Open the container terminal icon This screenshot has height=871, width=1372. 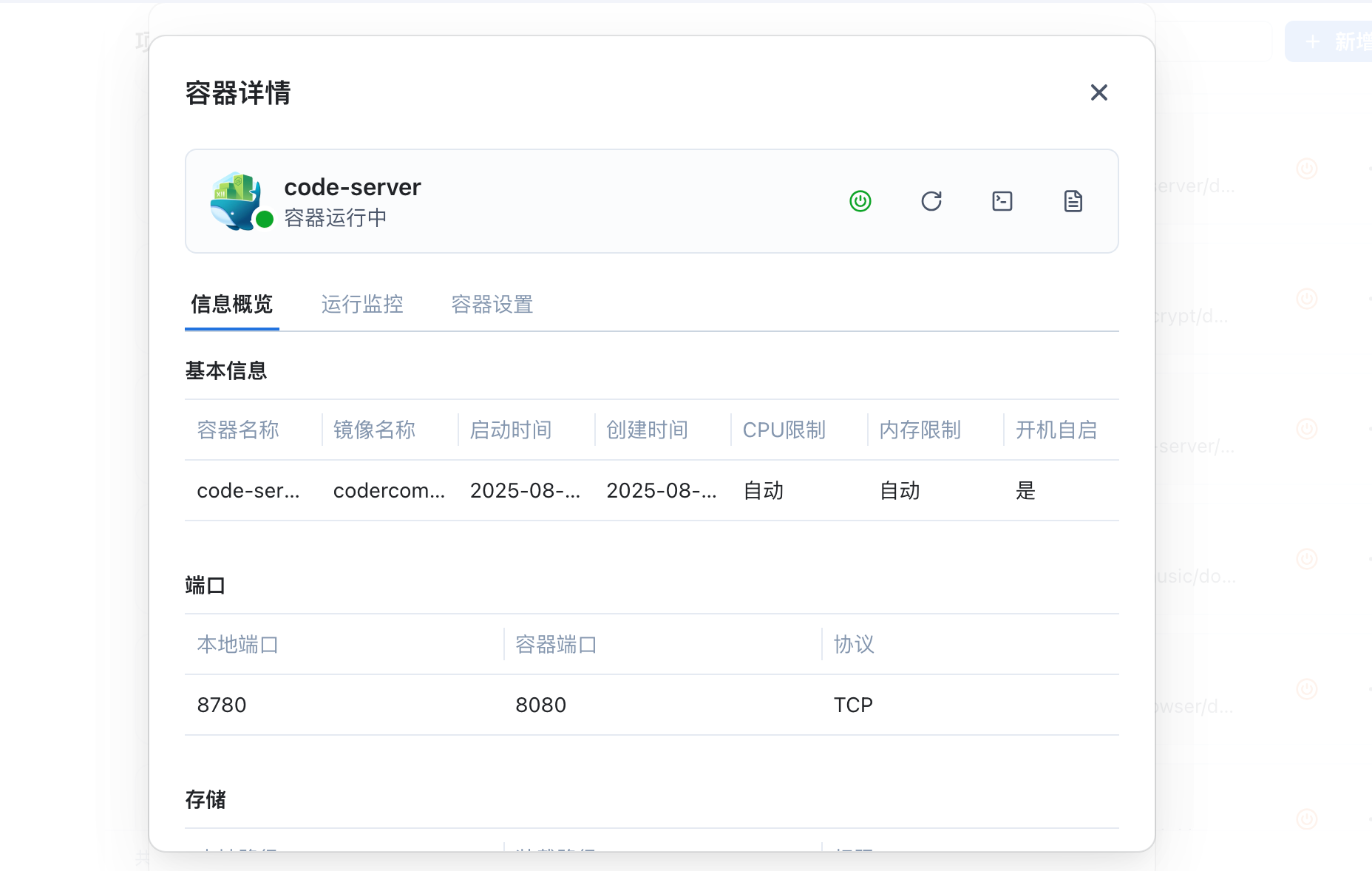1002,201
